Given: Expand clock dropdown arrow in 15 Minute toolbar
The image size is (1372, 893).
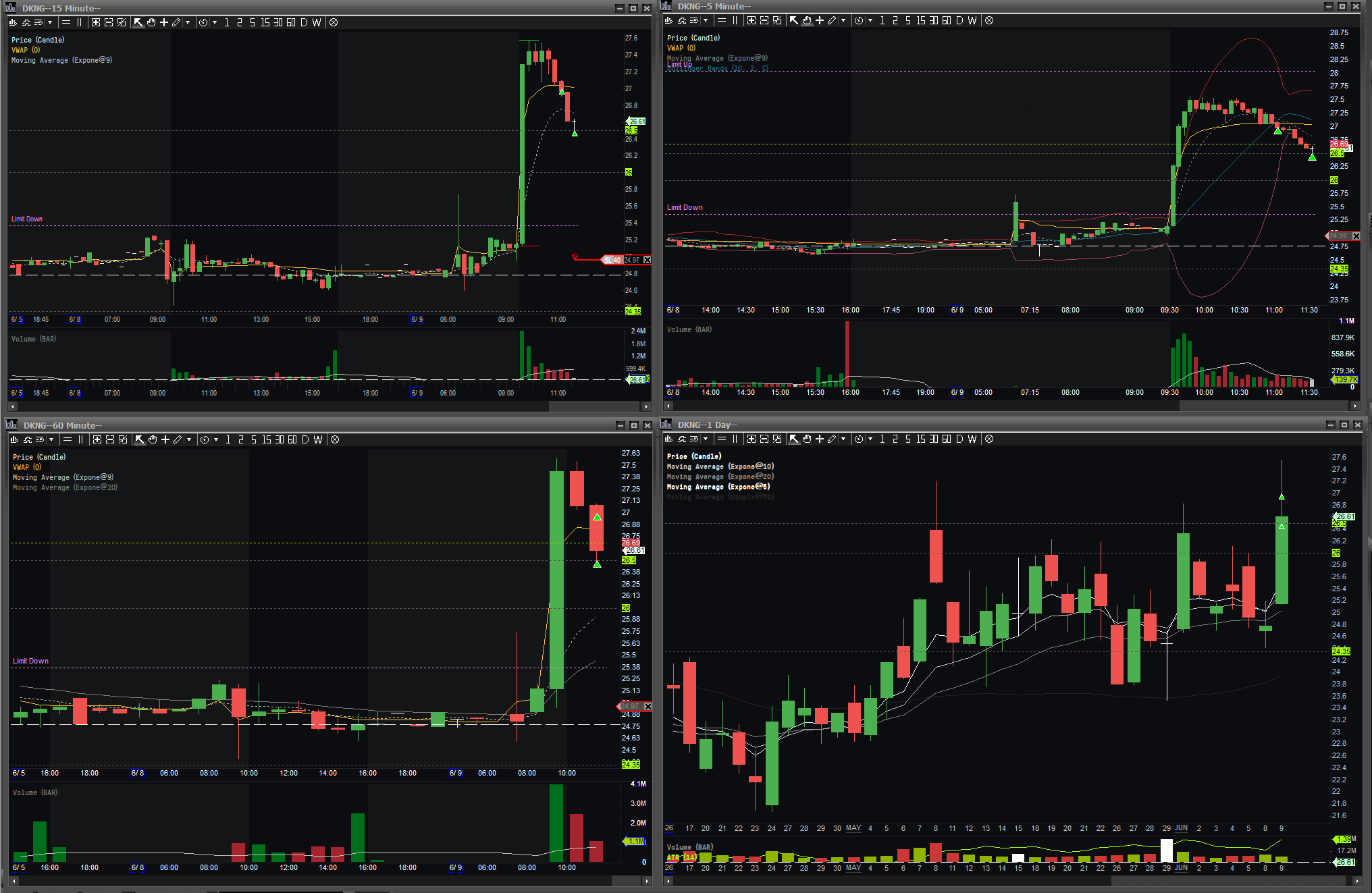Looking at the screenshot, I should pos(215,22).
